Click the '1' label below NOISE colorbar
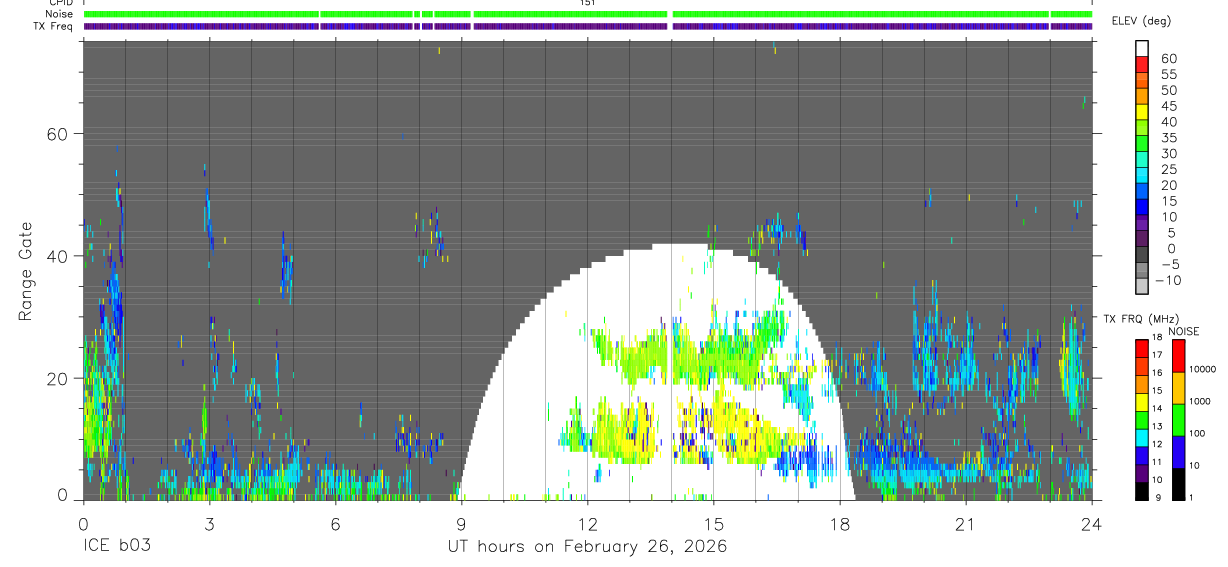The height and width of the screenshot is (567, 1228). pos(1192,497)
